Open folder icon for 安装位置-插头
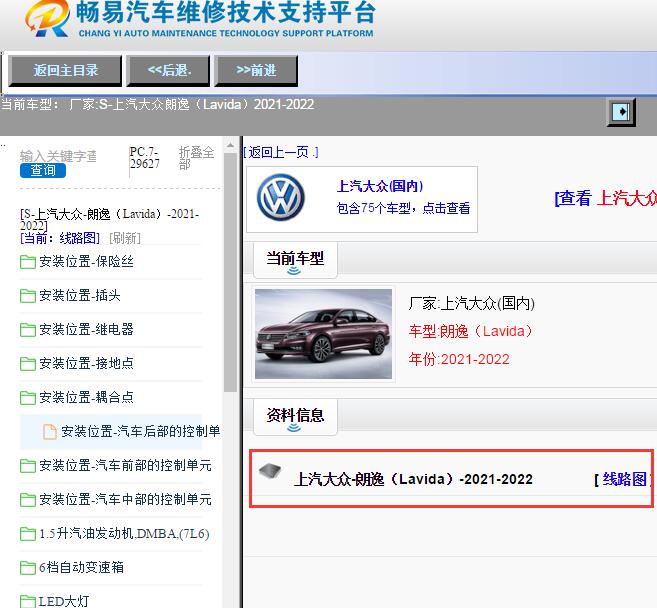 pyautogui.click(x=28, y=296)
